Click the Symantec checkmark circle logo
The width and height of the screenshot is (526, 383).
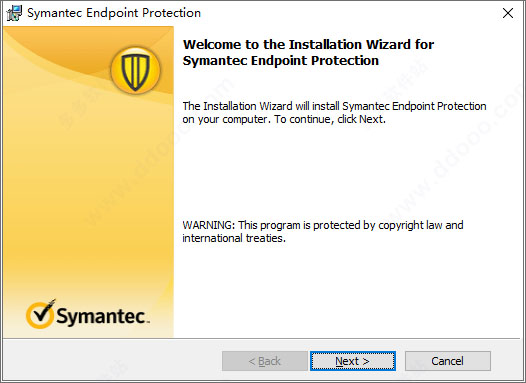[40, 314]
